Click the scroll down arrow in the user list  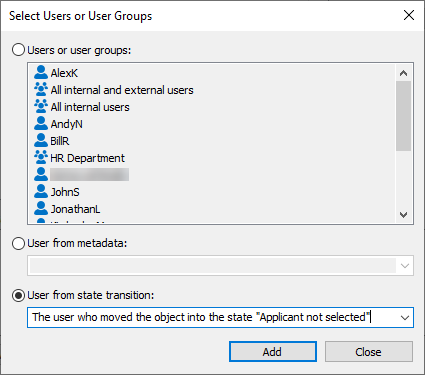[x=404, y=214]
